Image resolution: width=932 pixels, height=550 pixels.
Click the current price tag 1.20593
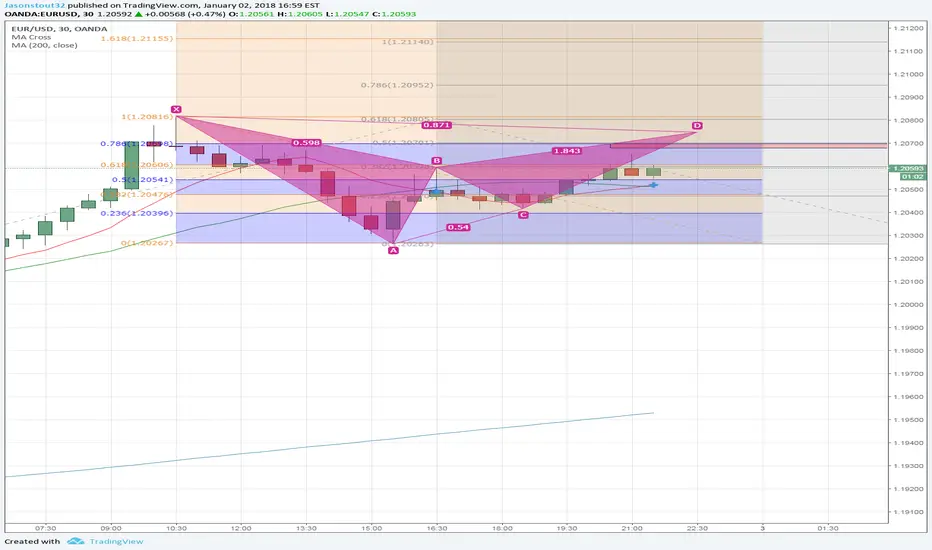click(908, 168)
